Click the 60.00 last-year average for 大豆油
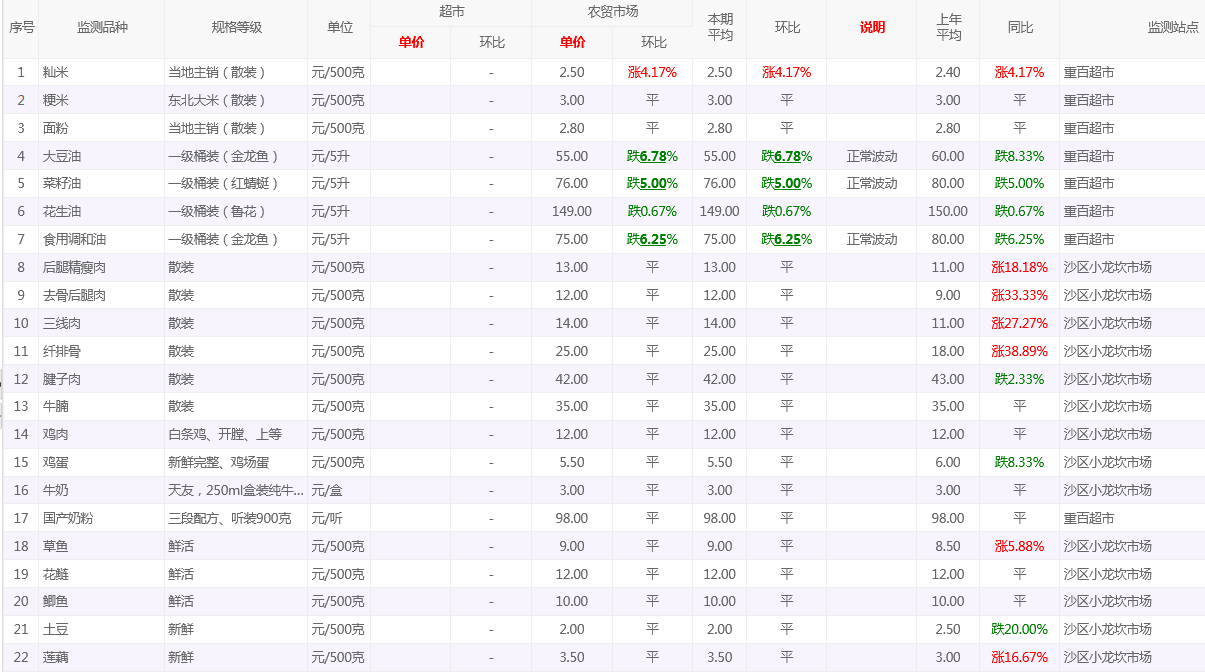 pyautogui.click(x=948, y=156)
